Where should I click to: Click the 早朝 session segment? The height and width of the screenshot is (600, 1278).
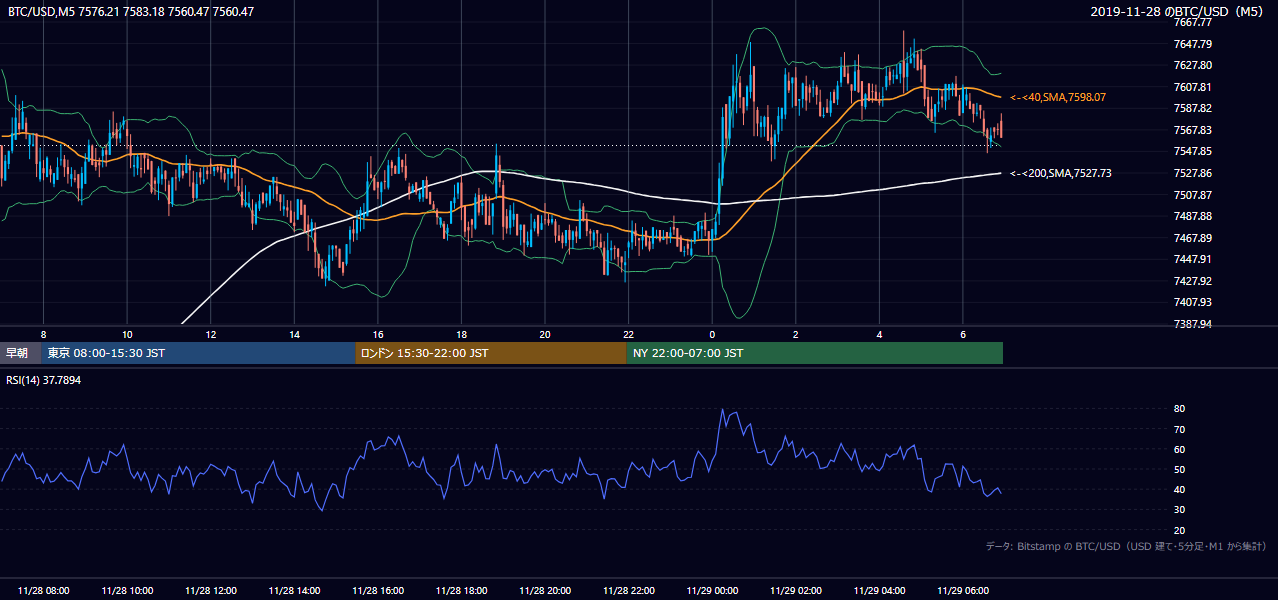(x=20, y=353)
